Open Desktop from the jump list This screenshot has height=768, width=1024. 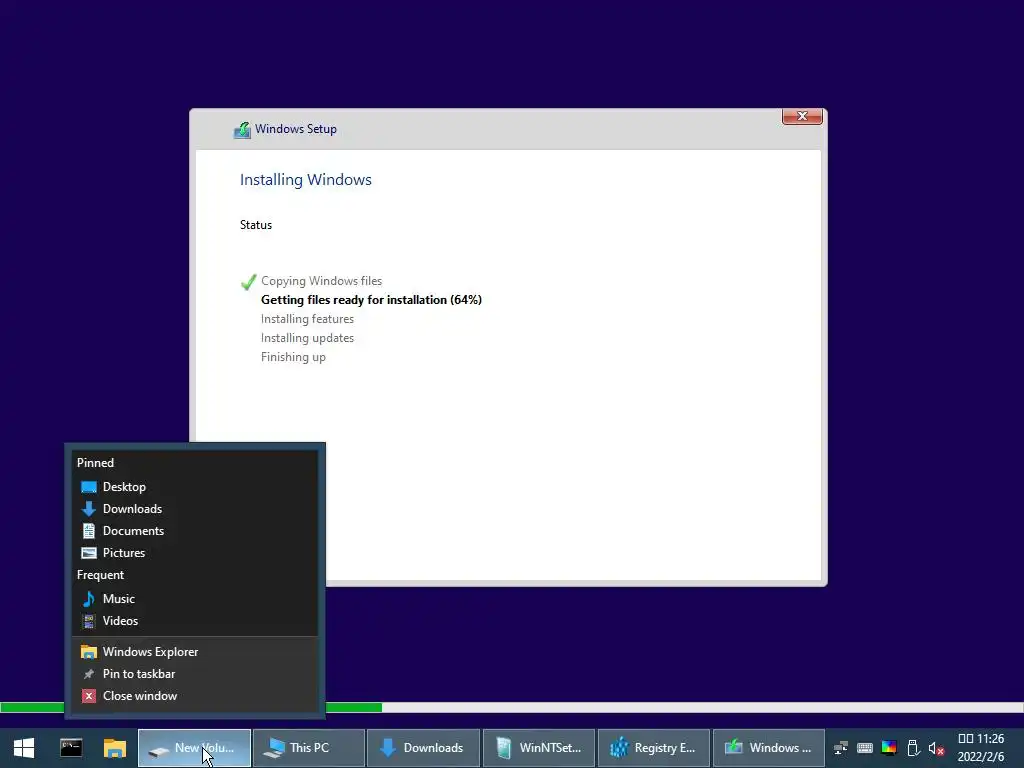coord(195,487)
